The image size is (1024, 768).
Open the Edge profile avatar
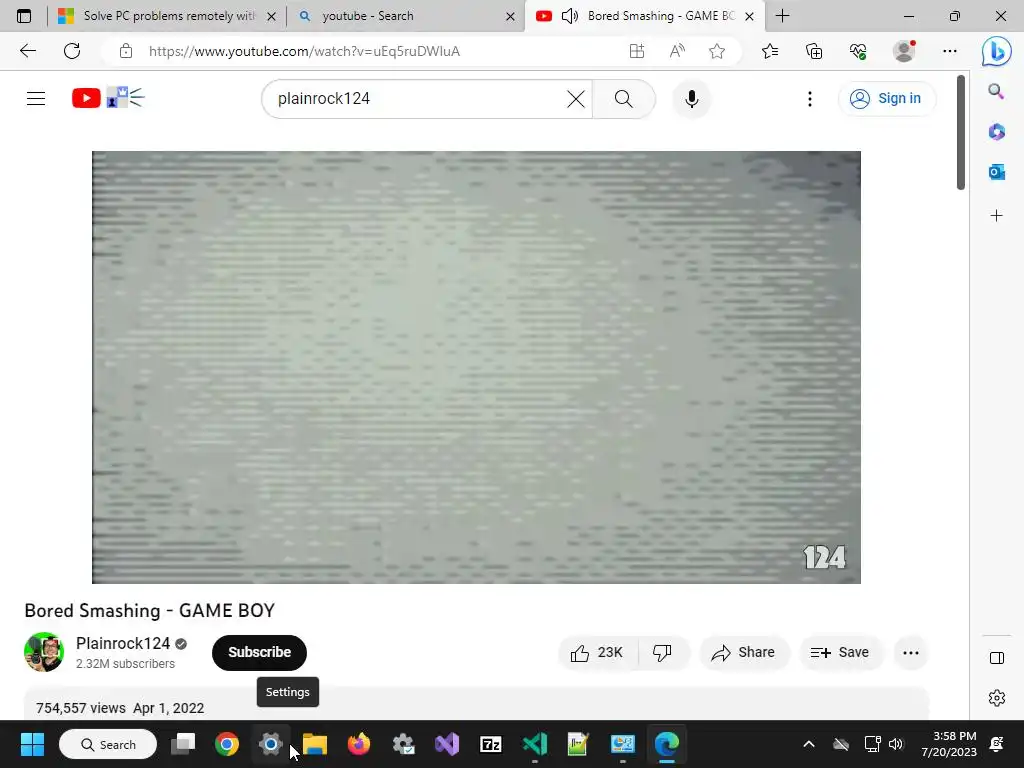(904, 51)
